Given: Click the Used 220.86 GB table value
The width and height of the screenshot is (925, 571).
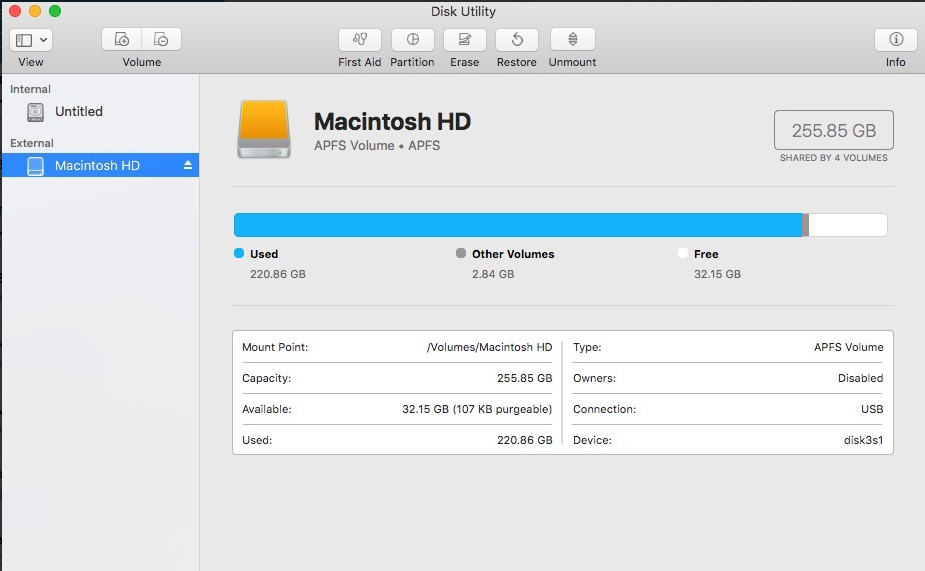Looking at the screenshot, I should pos(524,440).
